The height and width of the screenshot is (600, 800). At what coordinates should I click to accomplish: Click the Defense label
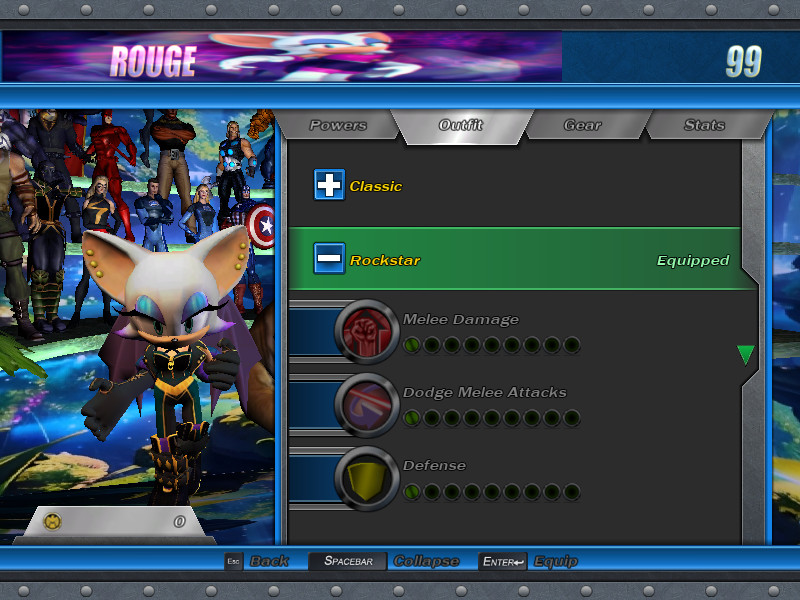point(434,465)
